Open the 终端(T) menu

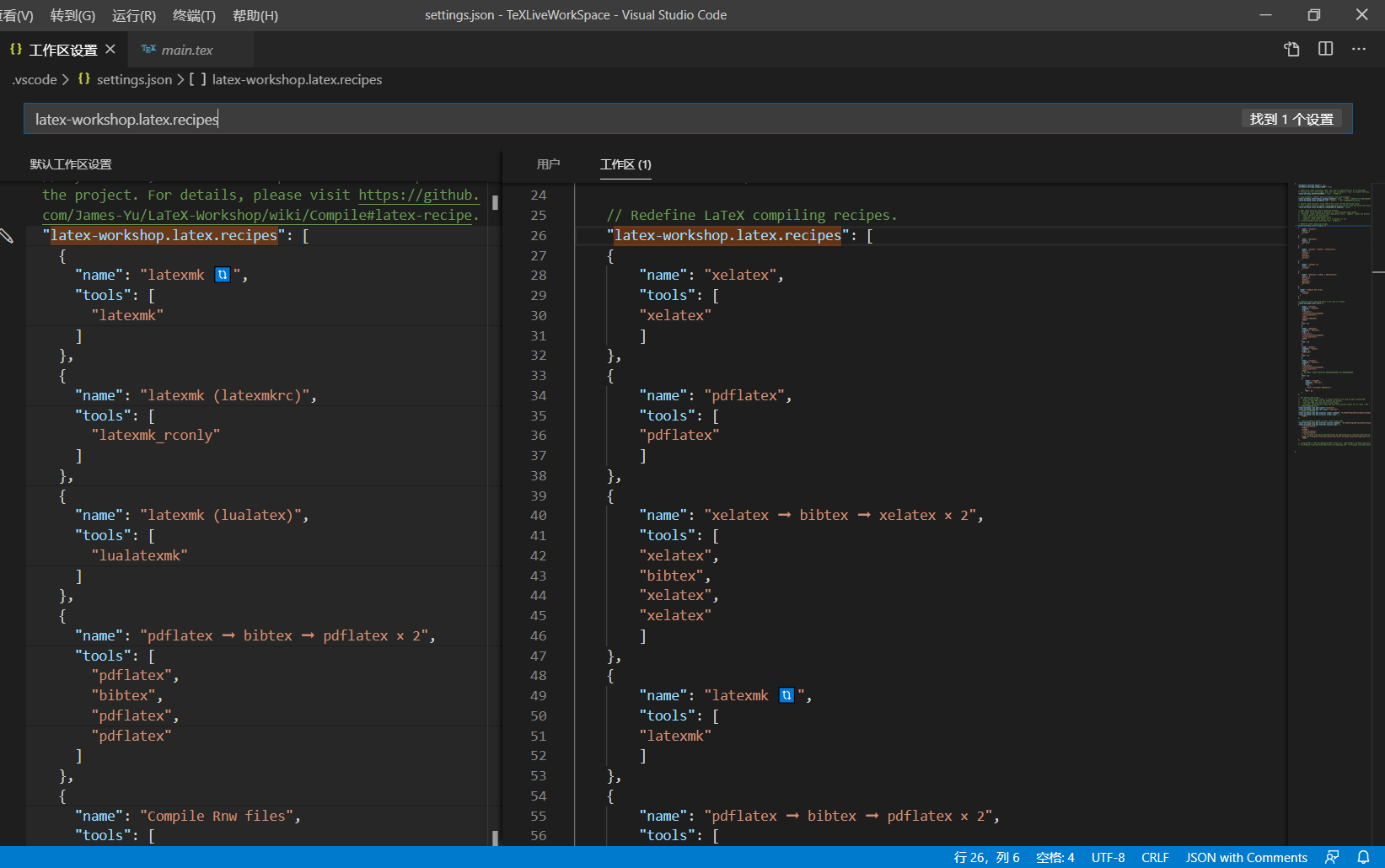click(194, 15)
